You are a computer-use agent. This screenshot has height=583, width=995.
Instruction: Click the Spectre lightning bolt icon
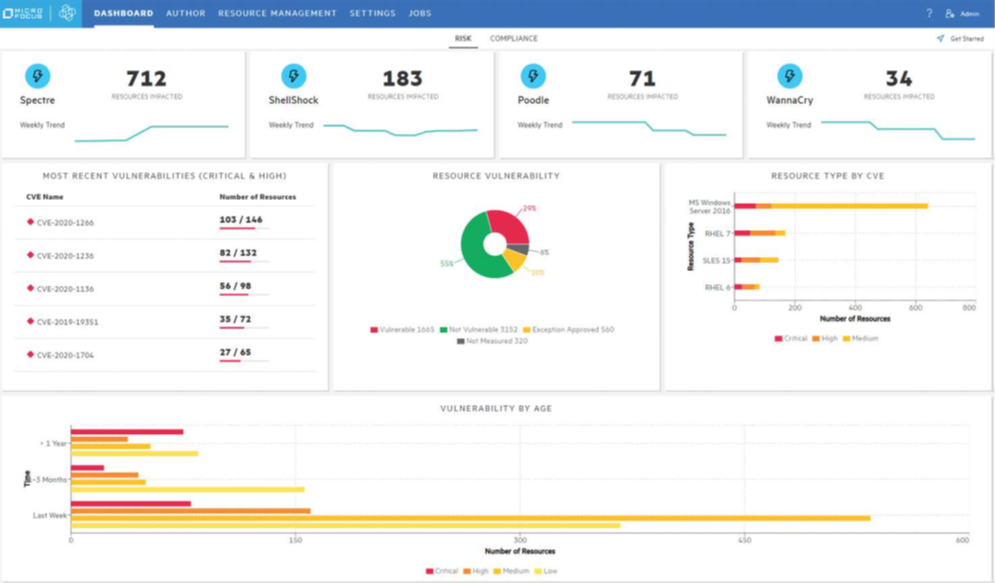pyautogui.click(x=37, y=76)
